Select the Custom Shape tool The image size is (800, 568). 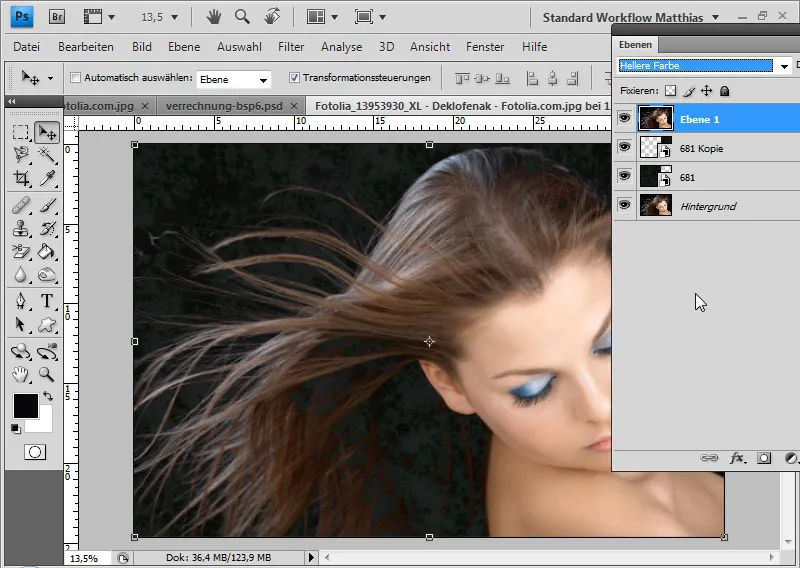[47, 325]
